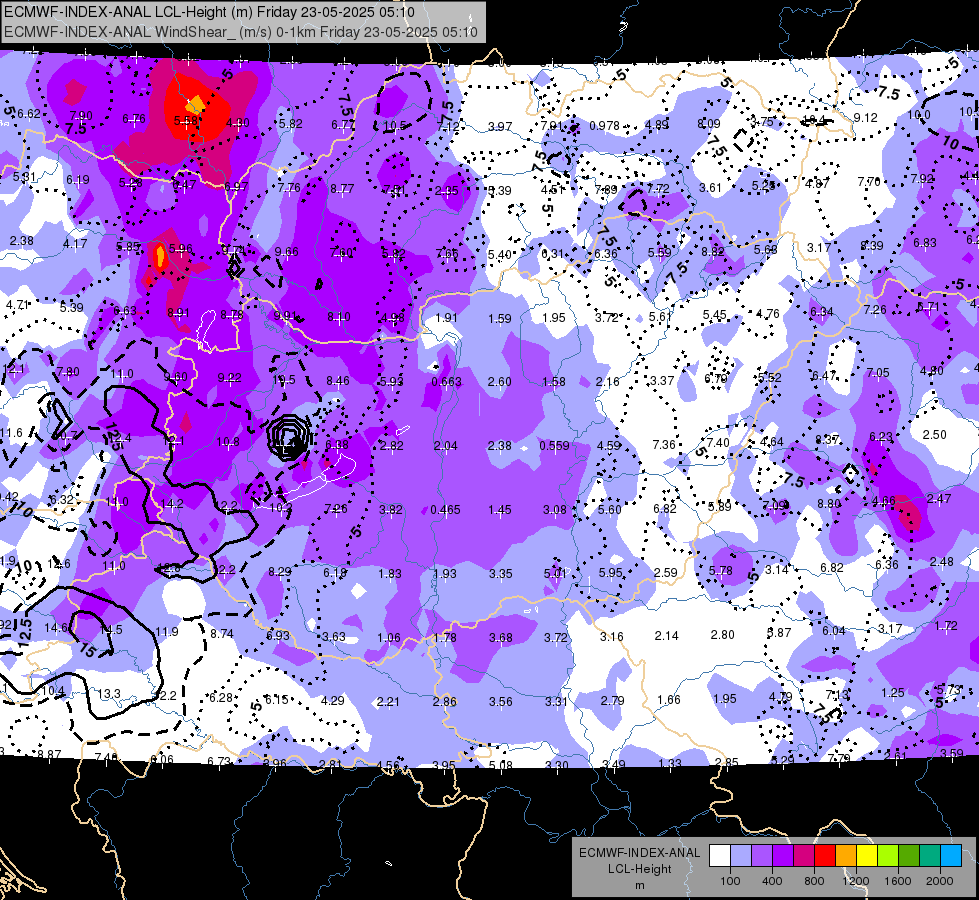Viewport: 979px width, 900px height.
Task: Click the map value '9.12'
Action: coord(865,117)
